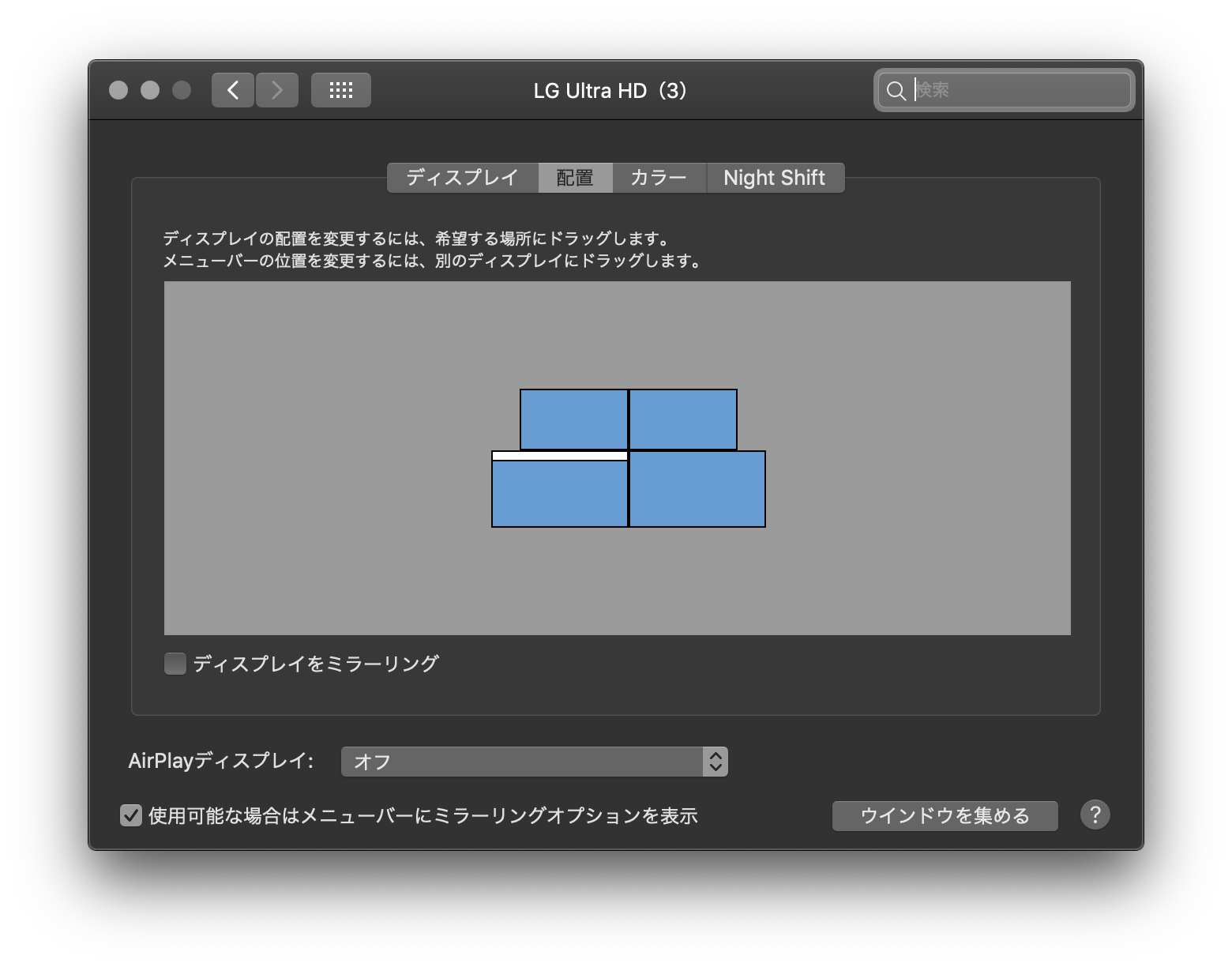Click the AirPlay dropdown stepper chevrons
The height and width of the screenshot is (967, 1232).
pyautogui.click(x=715, y=761)
